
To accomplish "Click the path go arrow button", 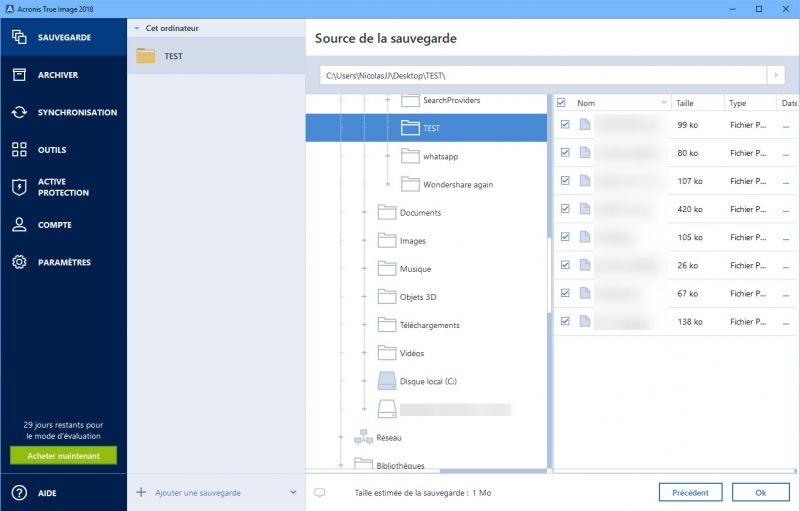I will 776,75.
